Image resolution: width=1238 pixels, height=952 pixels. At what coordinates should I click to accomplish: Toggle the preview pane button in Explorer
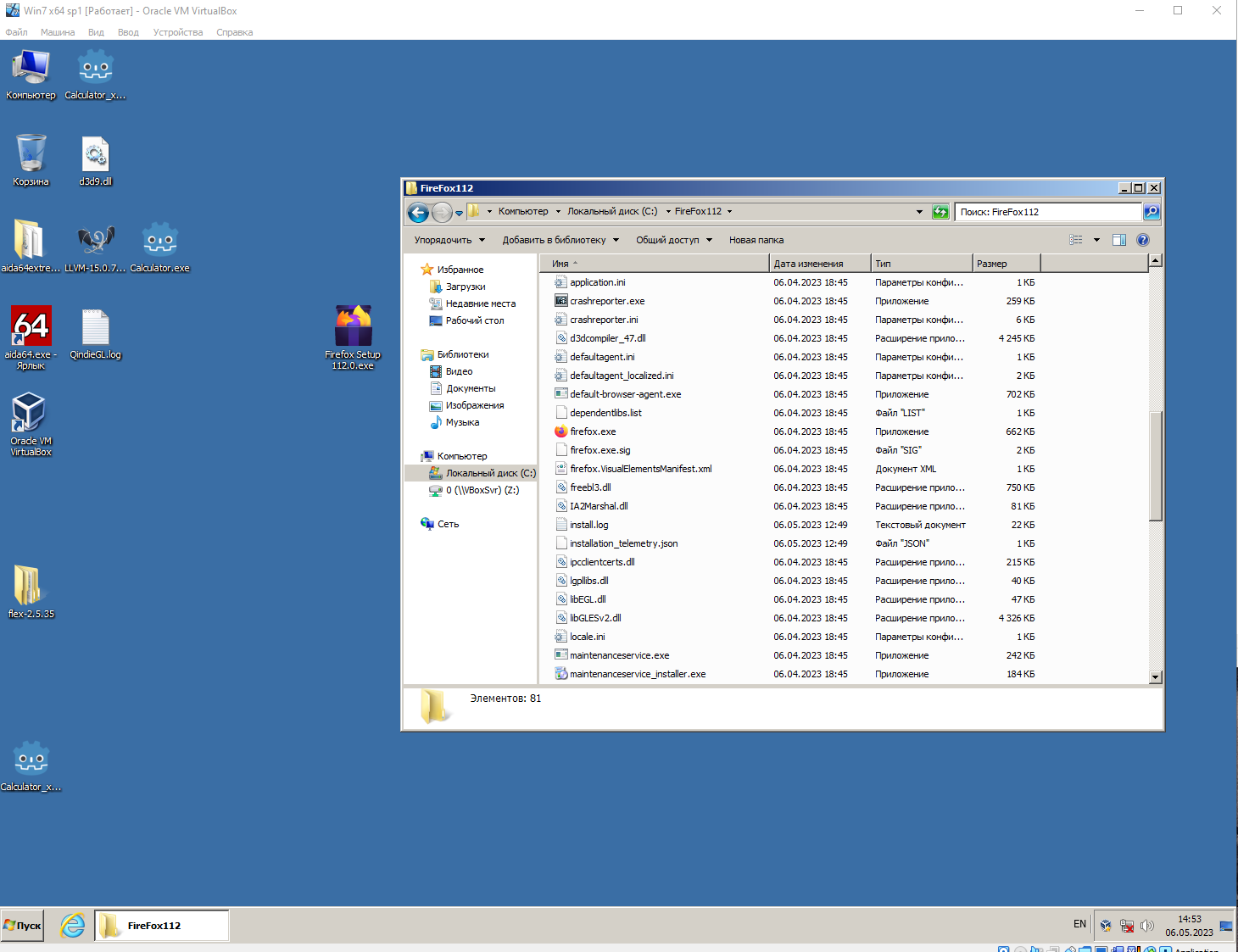click(1119, 240)
